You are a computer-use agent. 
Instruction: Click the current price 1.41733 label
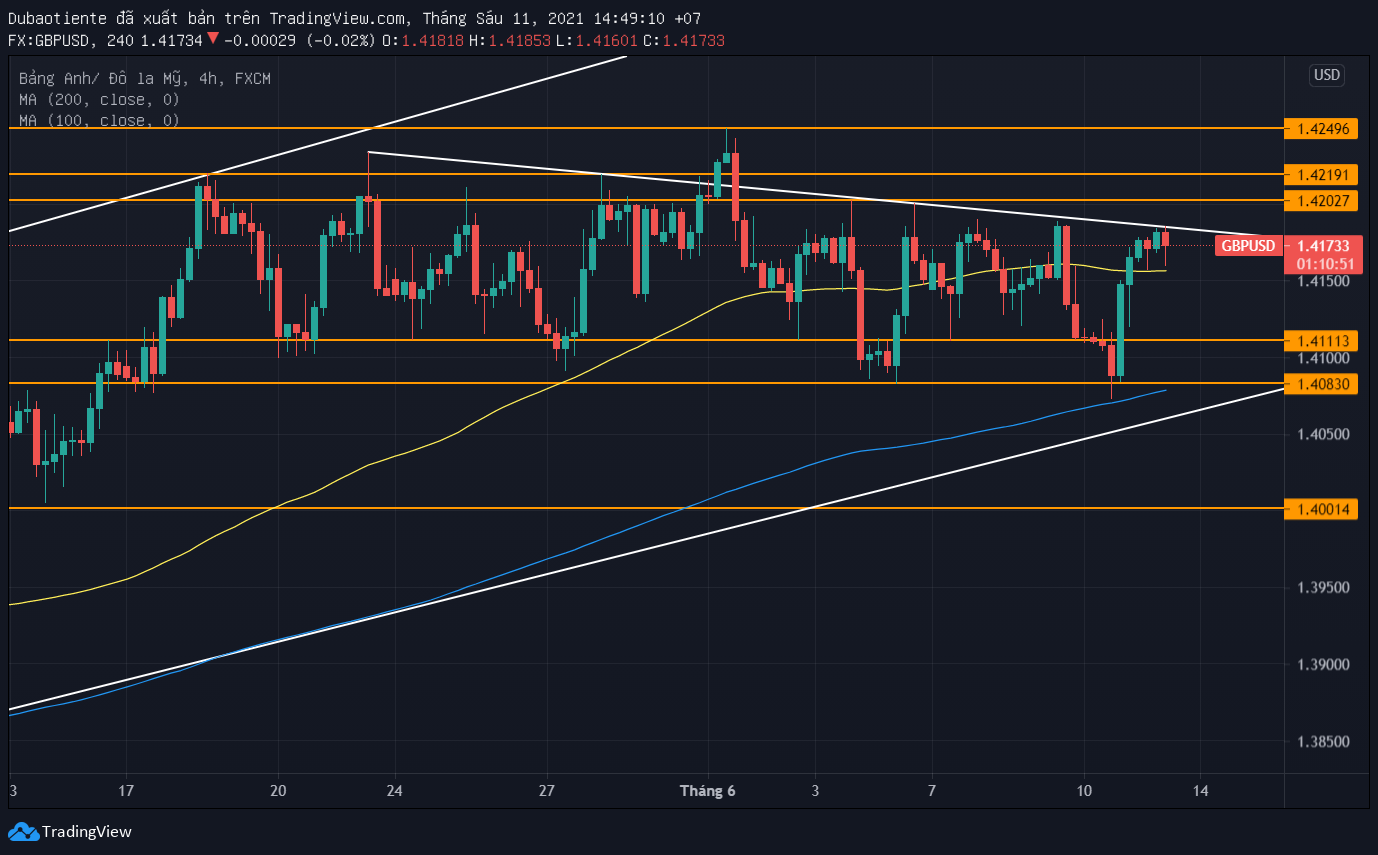[x=1323, y=246]
